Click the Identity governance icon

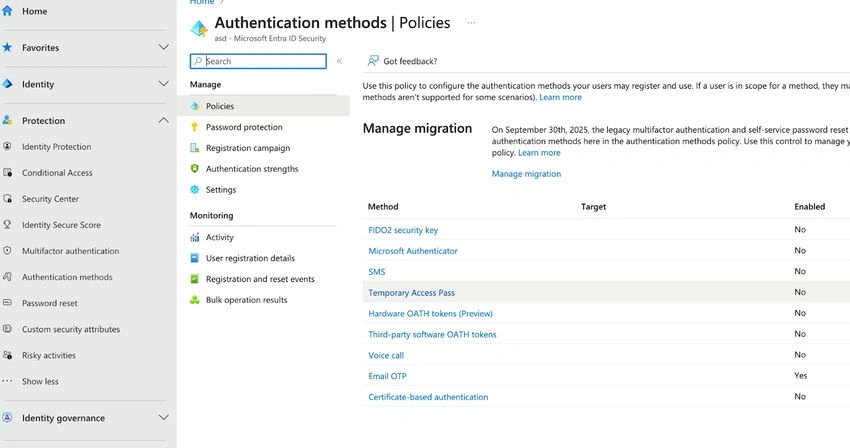tap(7, 418)
